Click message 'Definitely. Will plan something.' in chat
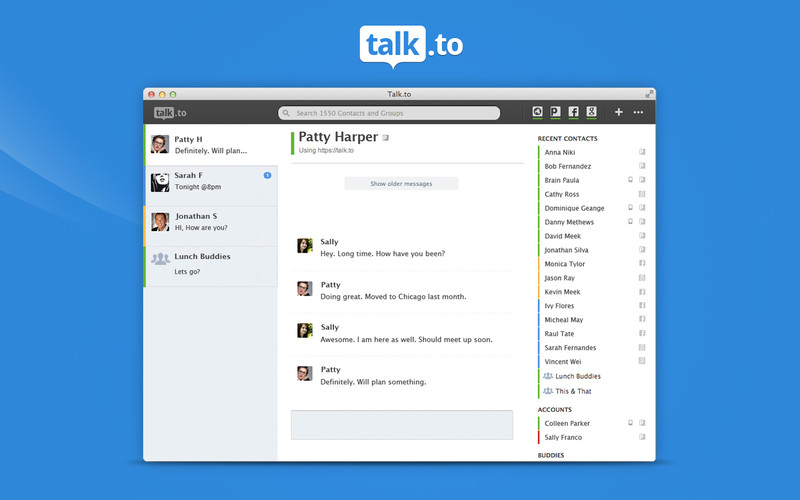This screenshot has width=800, height=500. 373,382
